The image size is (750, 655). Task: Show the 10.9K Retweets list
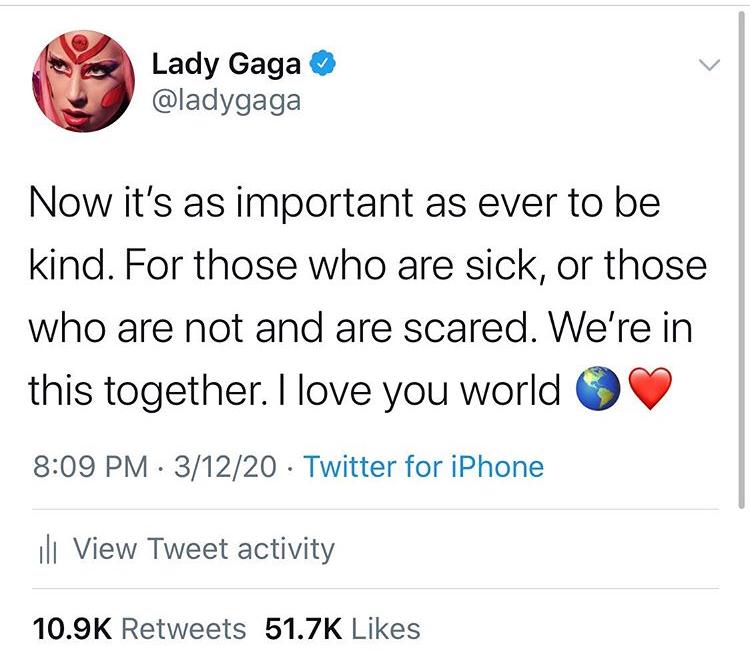pyautogui.click(x=139, y=629)
